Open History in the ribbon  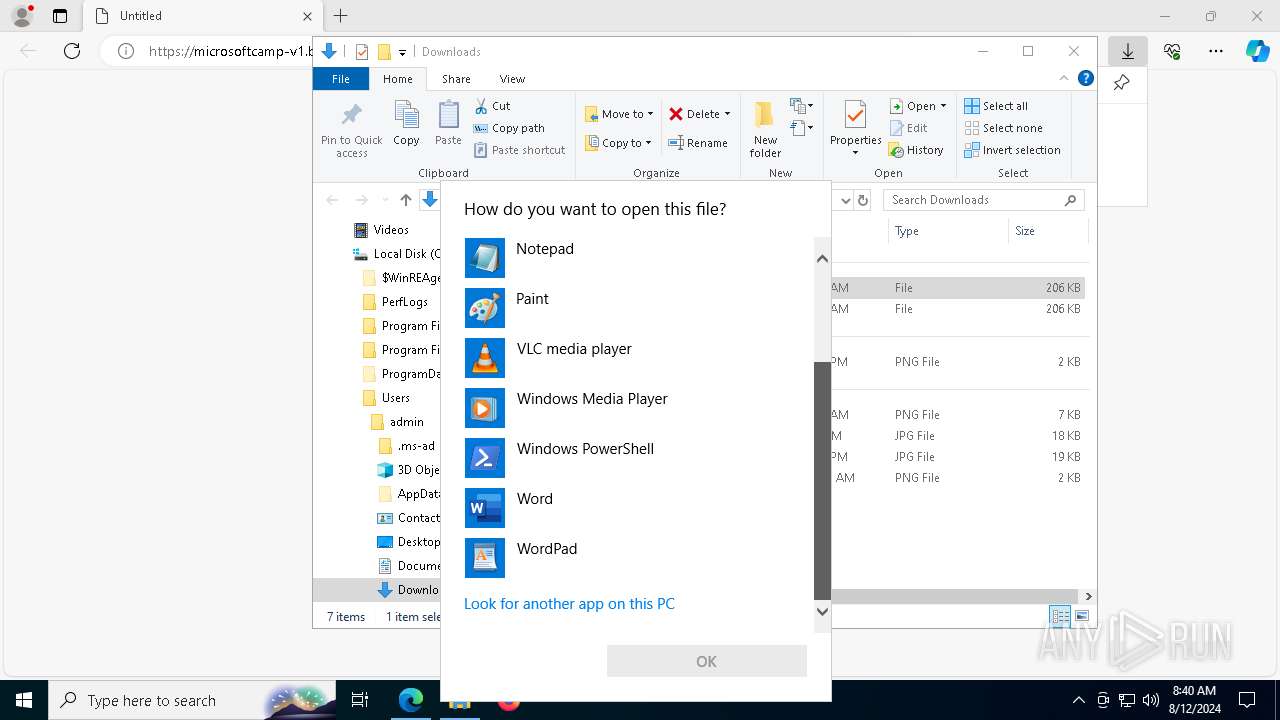pos(916,150)
